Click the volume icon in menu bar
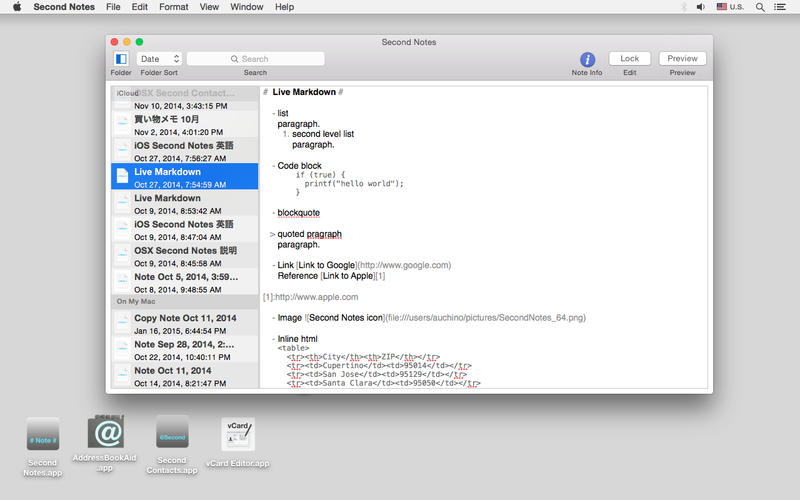 click(701, 7)
